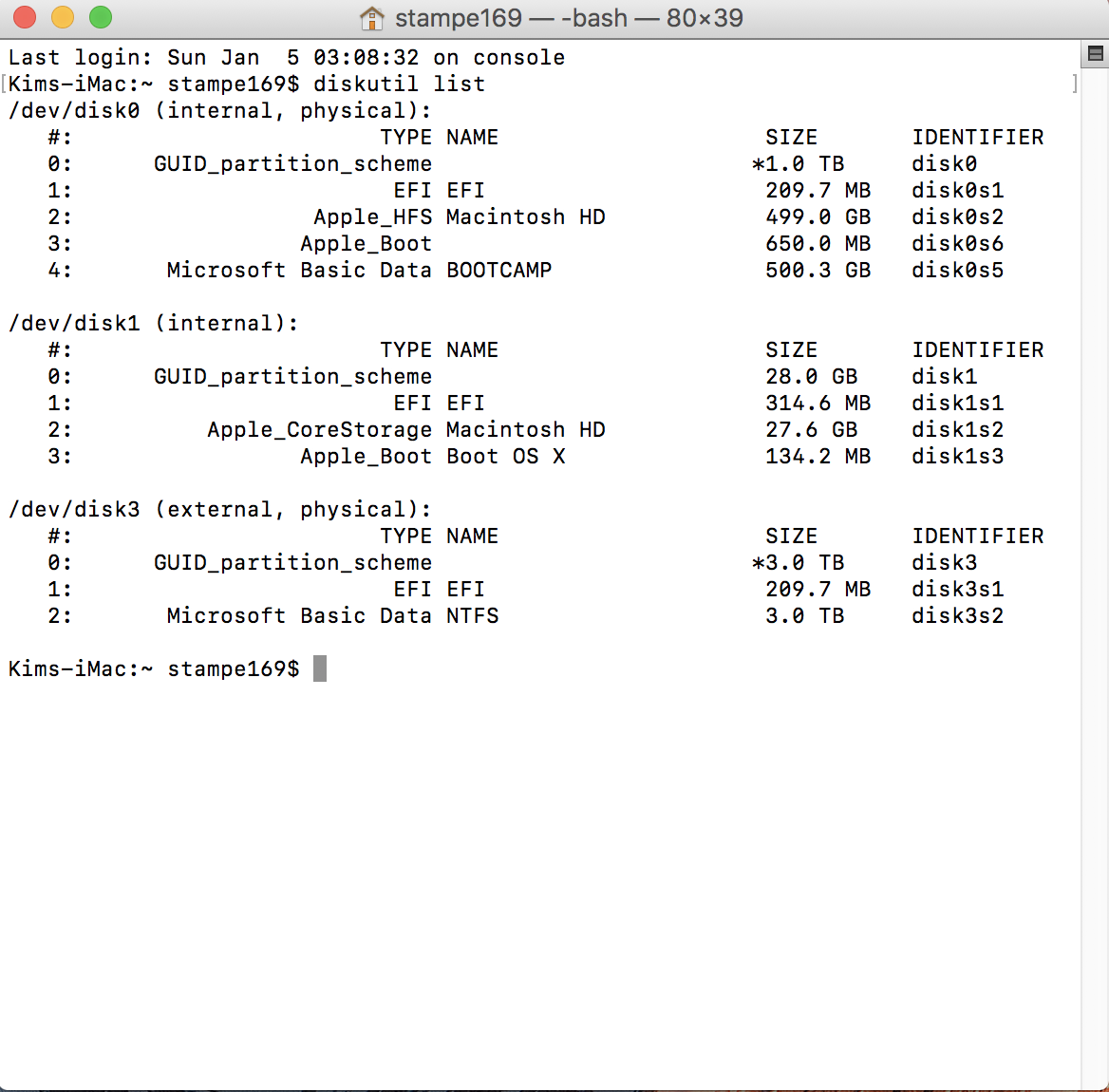
Task: Click the "Apple_CoreStorage" partition type
Action: pyautogui.click(x=320, y=430)
